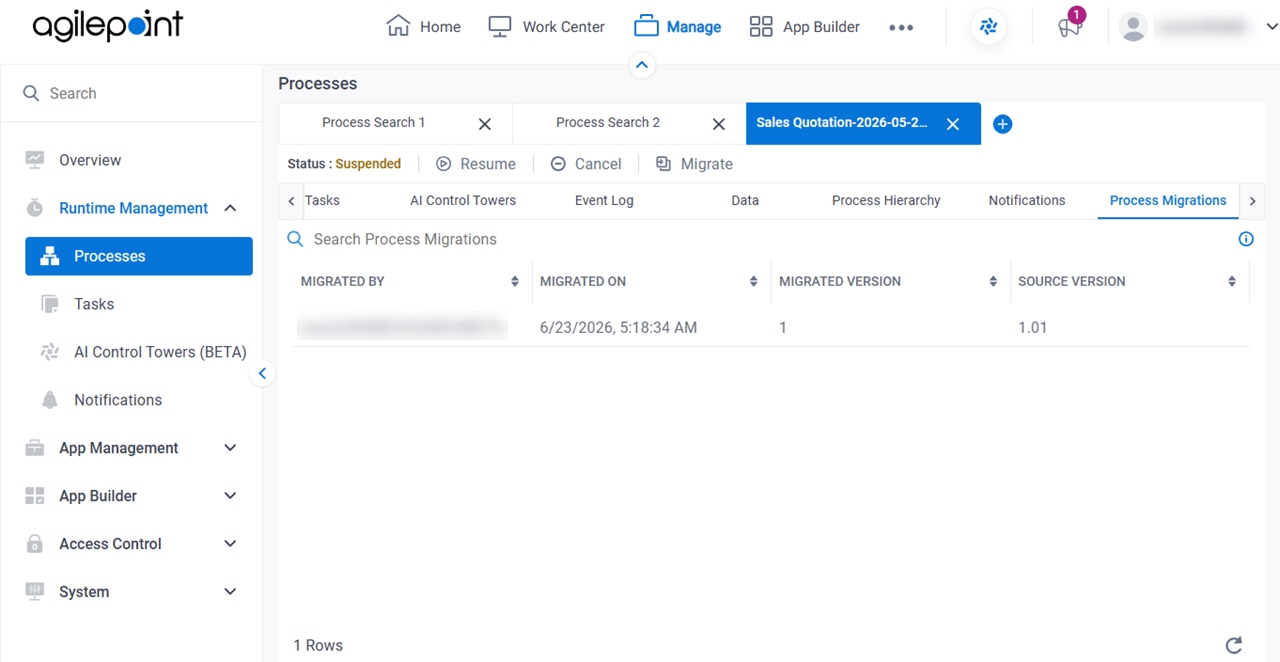Open the Notifications sub-tab
1280x662 pixels.
tap(1027, 200)
